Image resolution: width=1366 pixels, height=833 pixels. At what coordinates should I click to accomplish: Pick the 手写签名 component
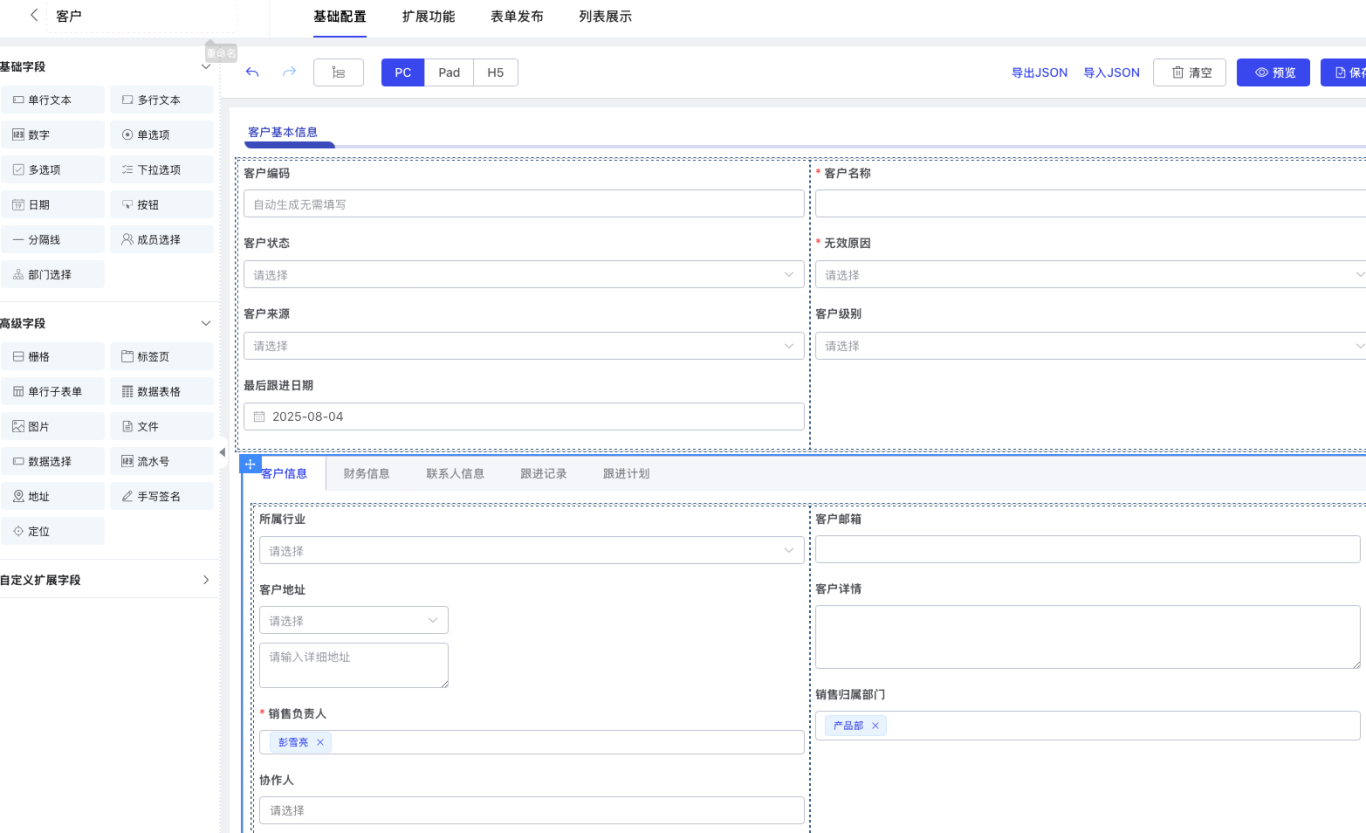tap(162, 497)
